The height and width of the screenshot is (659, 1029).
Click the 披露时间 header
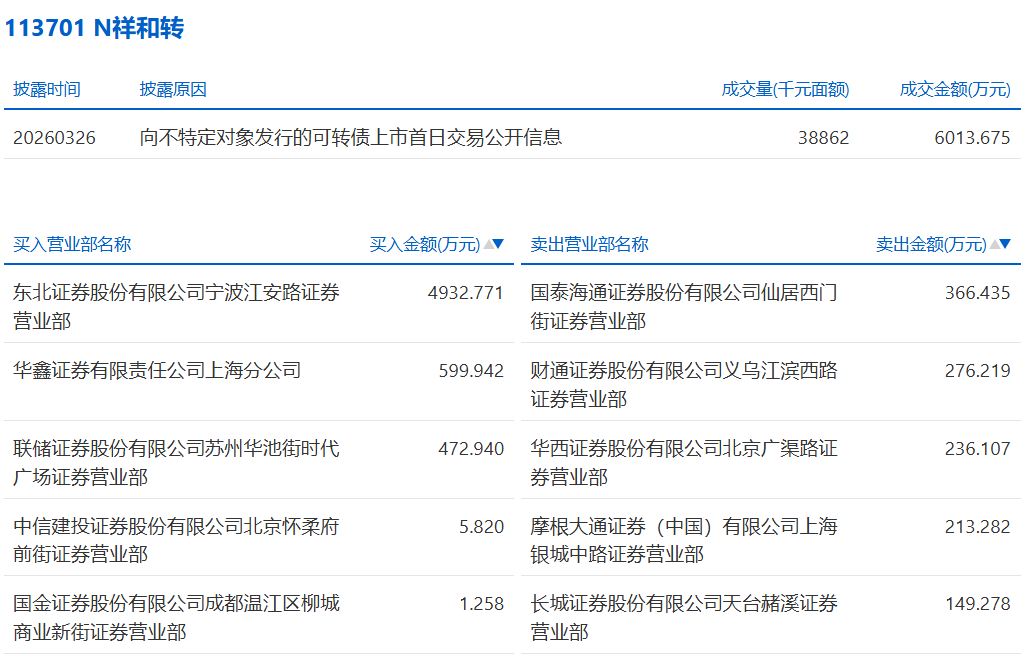point(47,89)
